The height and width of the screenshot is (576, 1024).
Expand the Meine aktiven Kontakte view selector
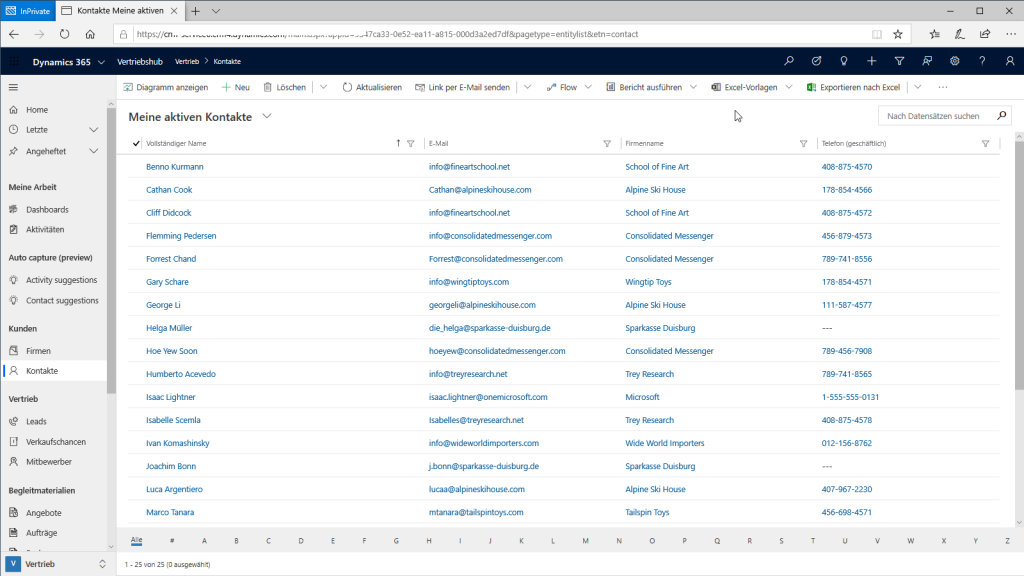pos(267,117)
